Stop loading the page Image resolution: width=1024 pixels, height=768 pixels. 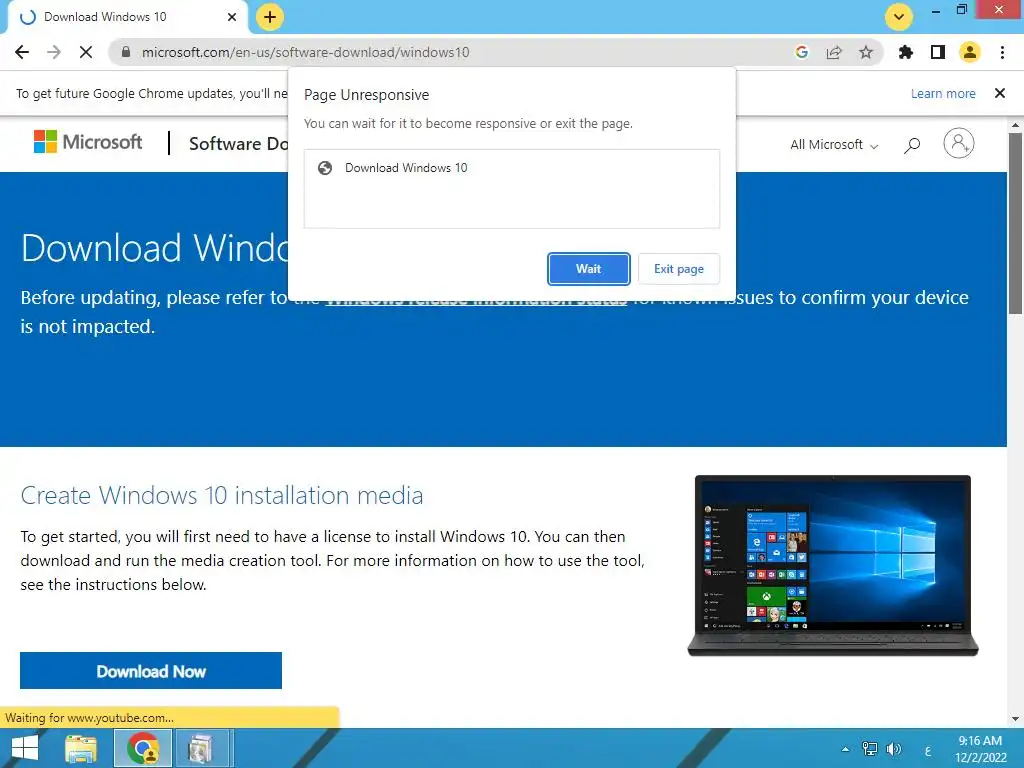(86, 52)
